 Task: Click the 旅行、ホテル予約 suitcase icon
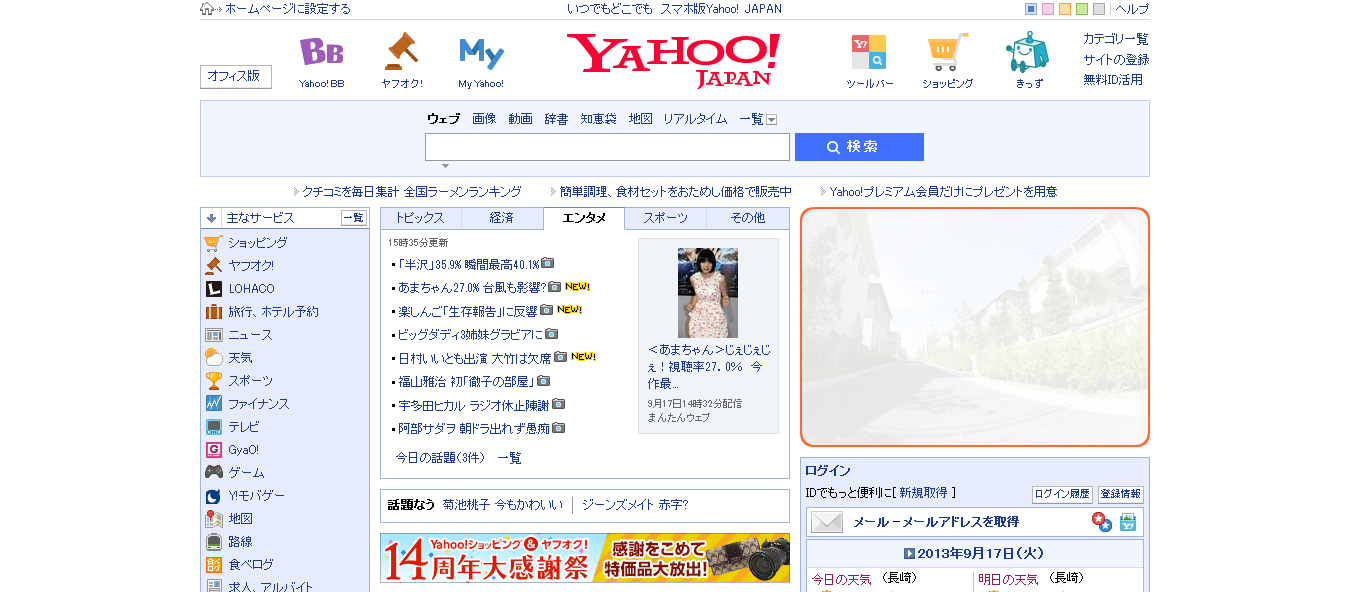click(x=213, y=312)
